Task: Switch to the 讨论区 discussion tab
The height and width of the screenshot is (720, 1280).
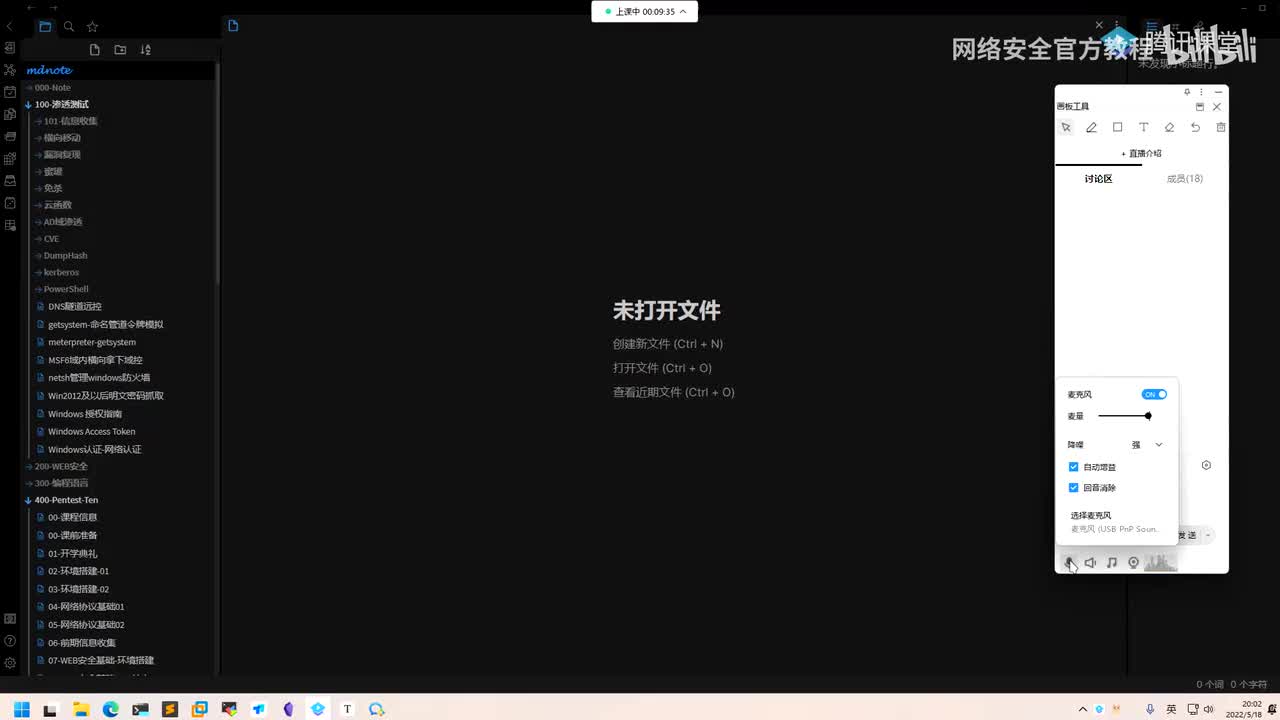Action: [1098, 179]
